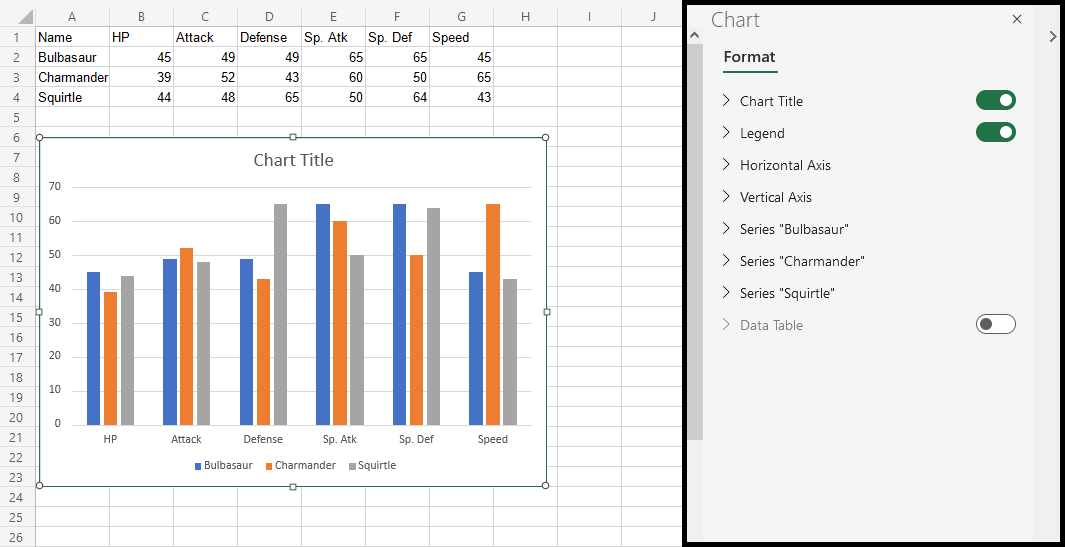Click the Select All corner of the sheet
The width and height of the screenshot is (1065, 547).
pyautogui.click(x=17, y=17)
